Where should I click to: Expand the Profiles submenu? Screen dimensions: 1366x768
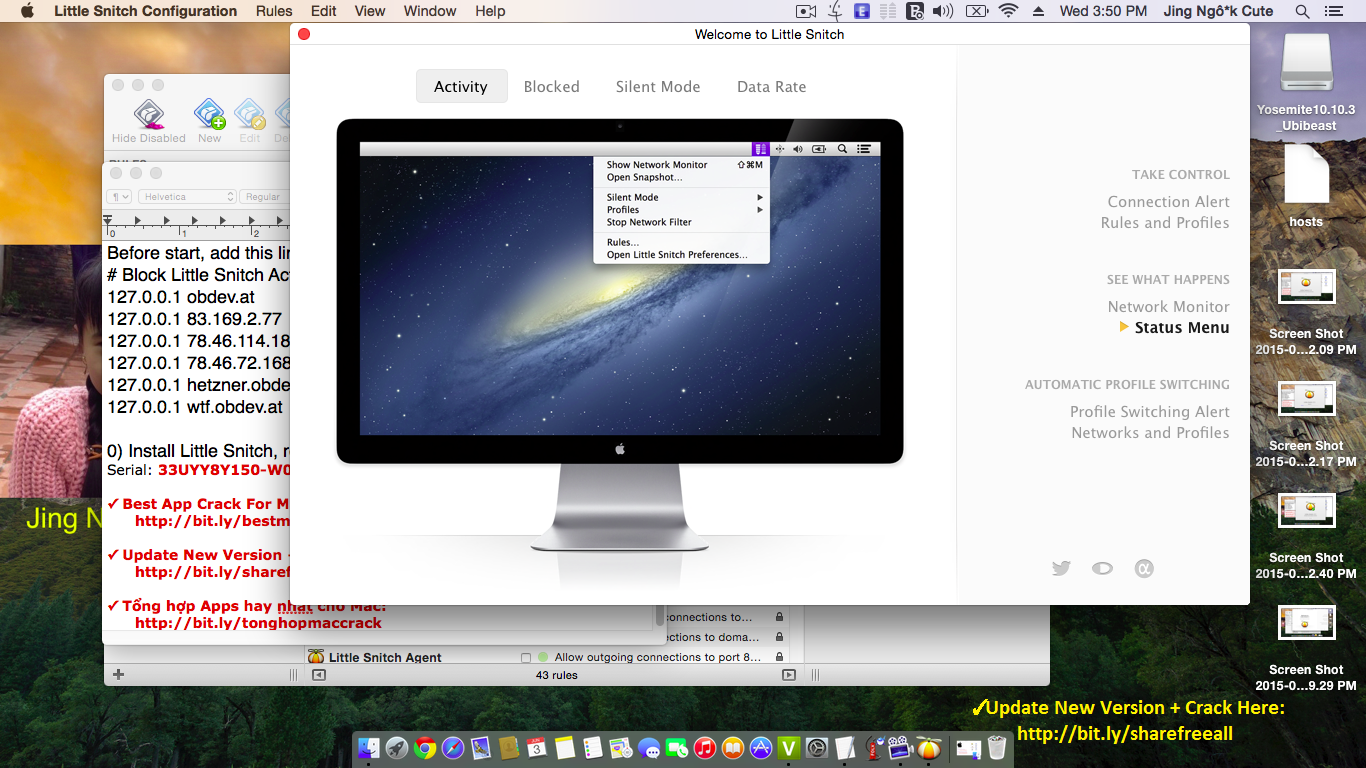tap(759, 209)
